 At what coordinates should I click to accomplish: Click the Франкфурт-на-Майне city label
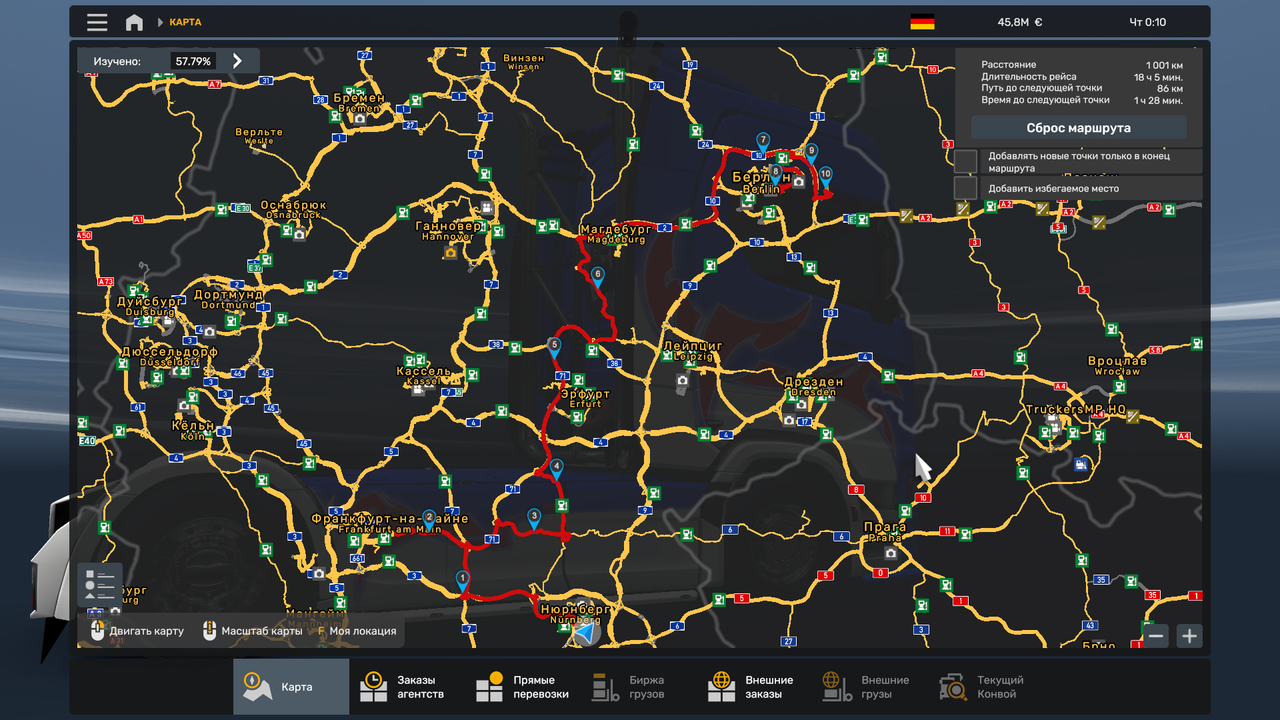click(x=390, y=519)
